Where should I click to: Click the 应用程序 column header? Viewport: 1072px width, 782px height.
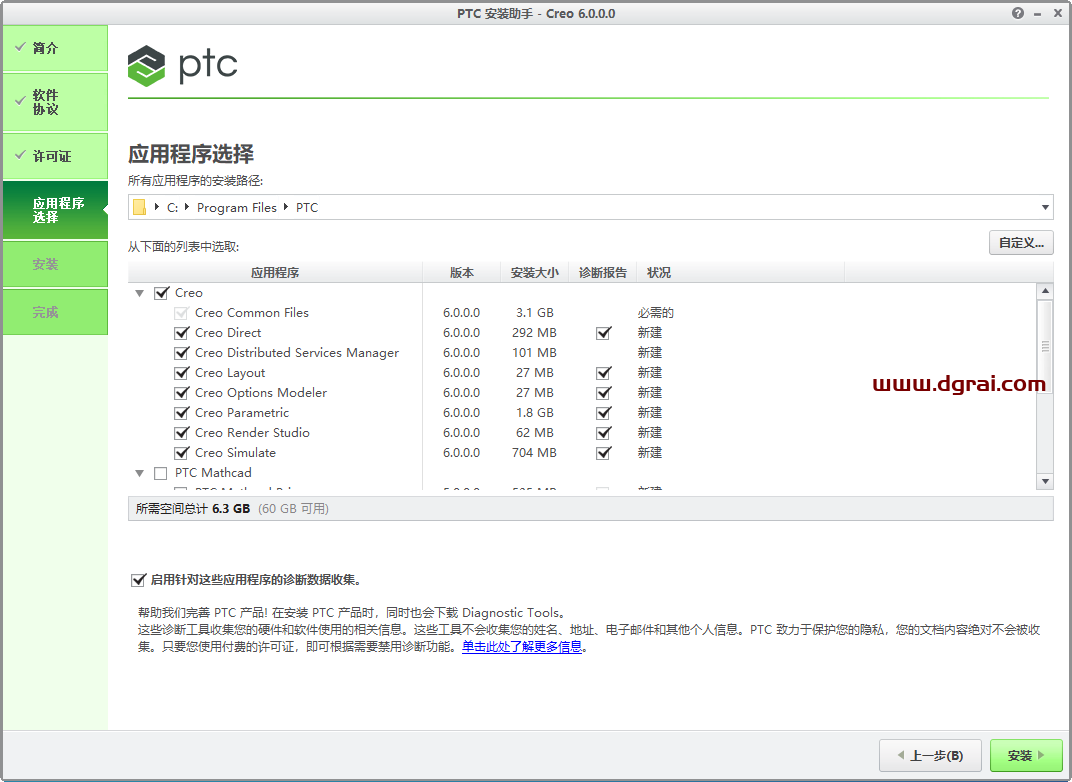275,273
